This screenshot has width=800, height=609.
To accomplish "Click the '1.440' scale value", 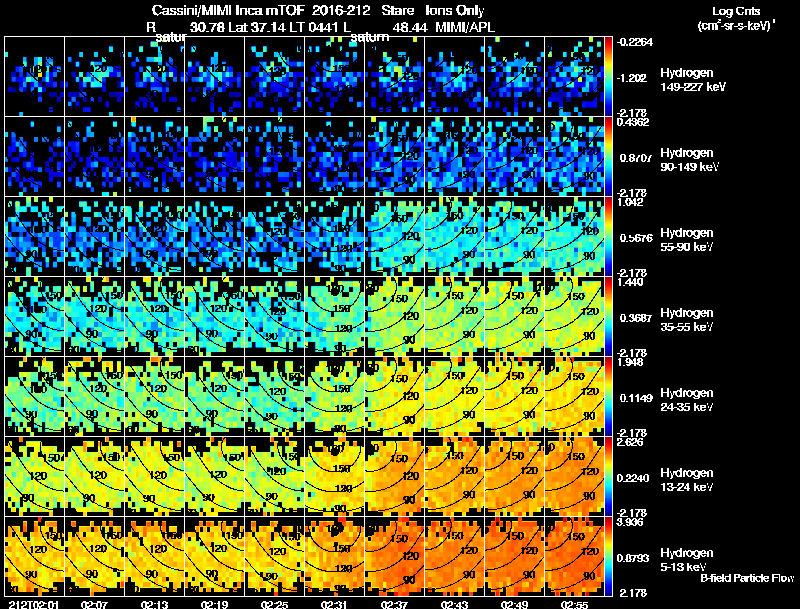I will 630,282.
